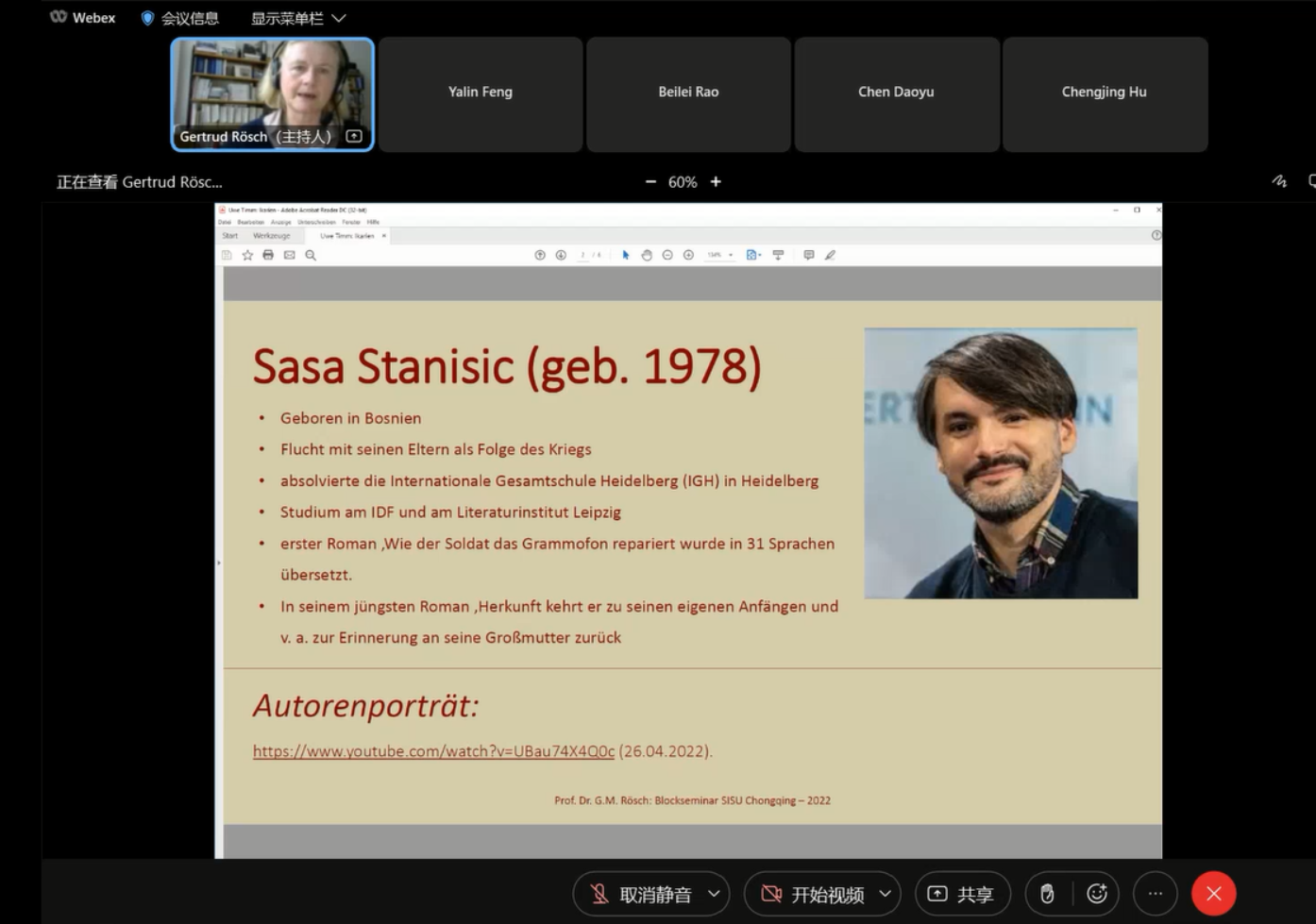Open the YouTube Autorenporträt link

click(433, 751)
